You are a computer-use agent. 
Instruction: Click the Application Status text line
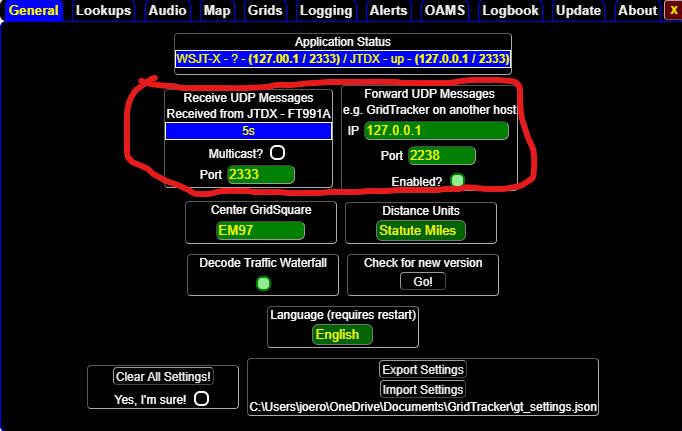(x=343, y=59)
